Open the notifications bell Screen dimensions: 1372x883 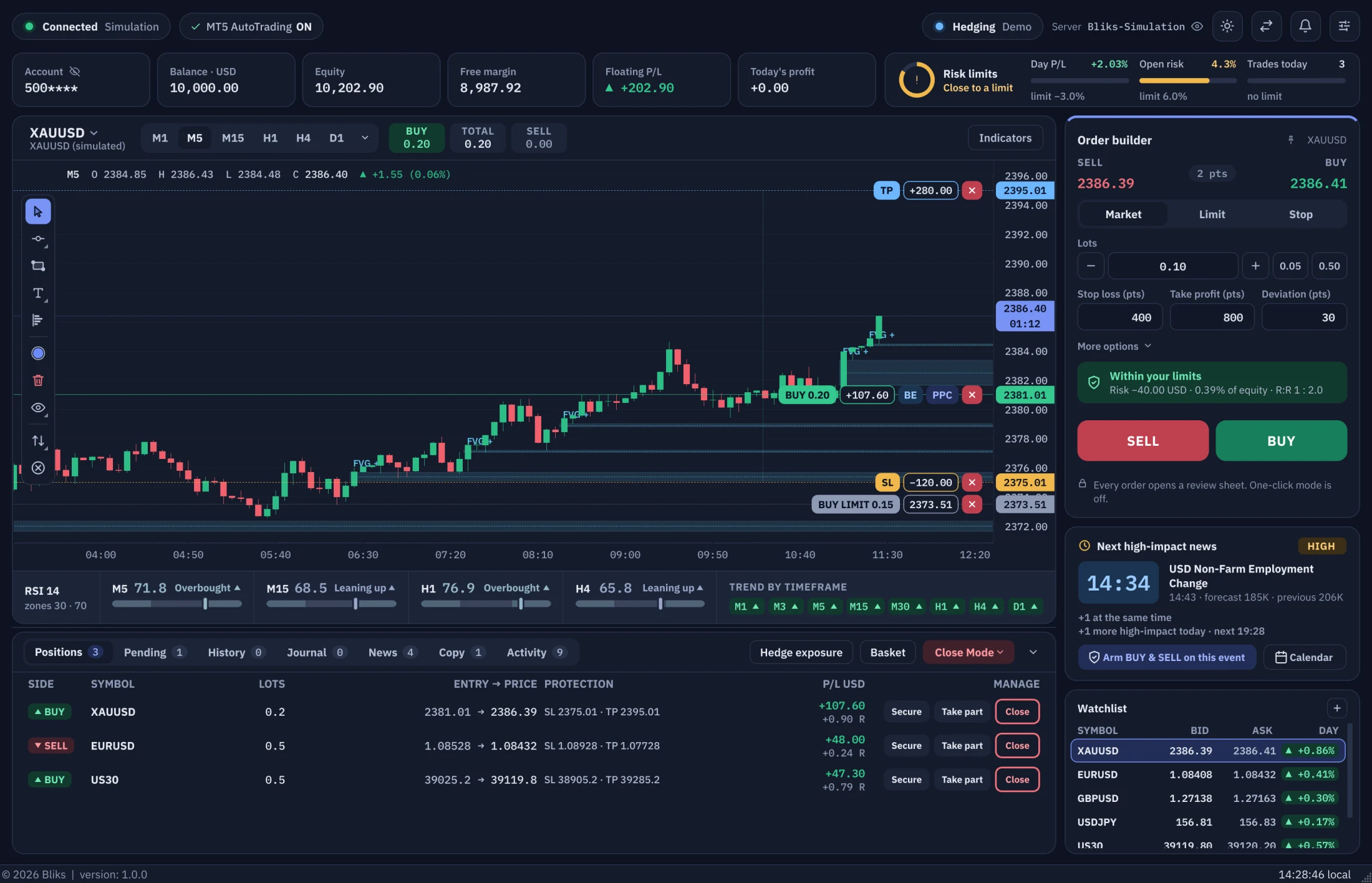(x=1305, y=26)
